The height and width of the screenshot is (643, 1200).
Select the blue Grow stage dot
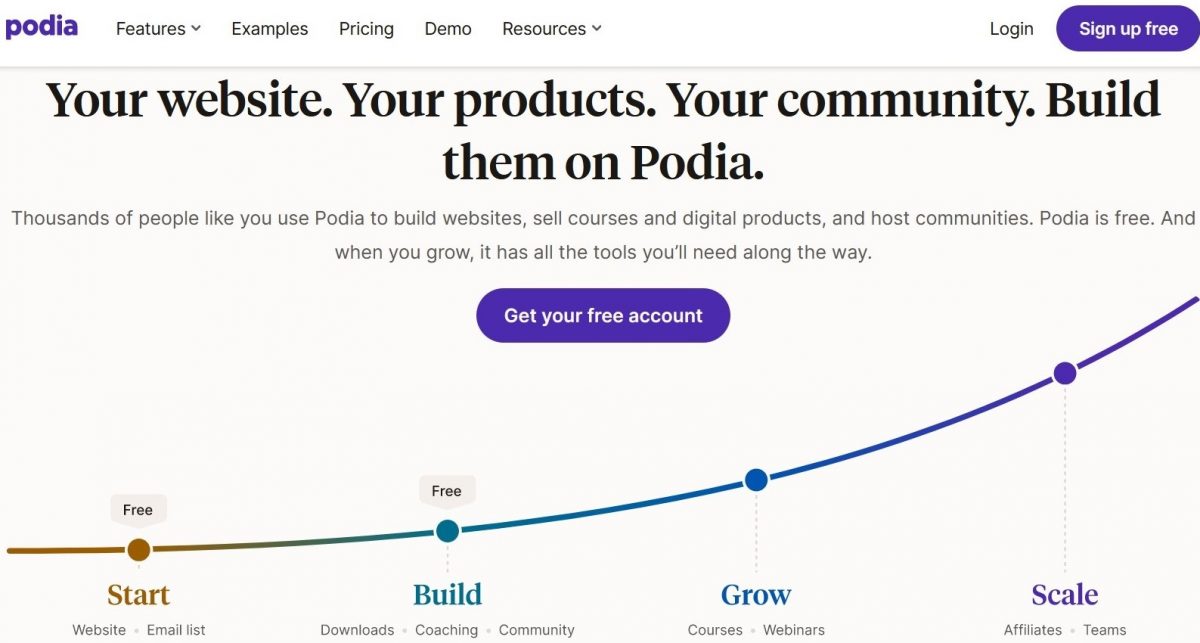[x=756, y=480]
